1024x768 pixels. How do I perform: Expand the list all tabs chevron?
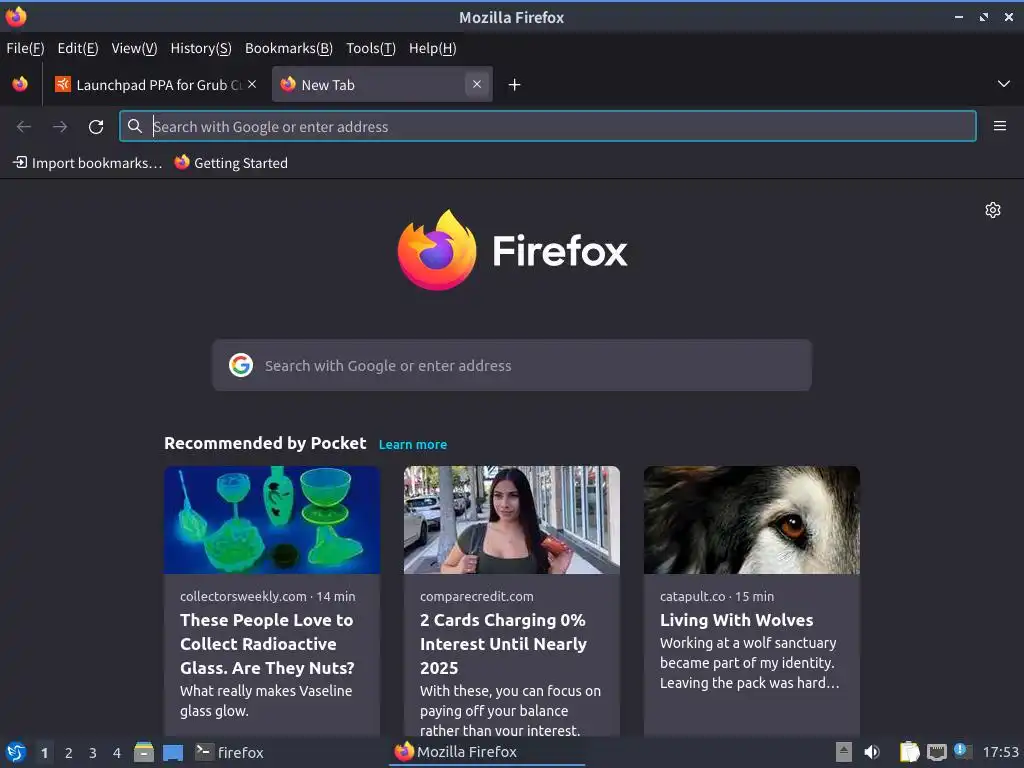(1003, 84)
